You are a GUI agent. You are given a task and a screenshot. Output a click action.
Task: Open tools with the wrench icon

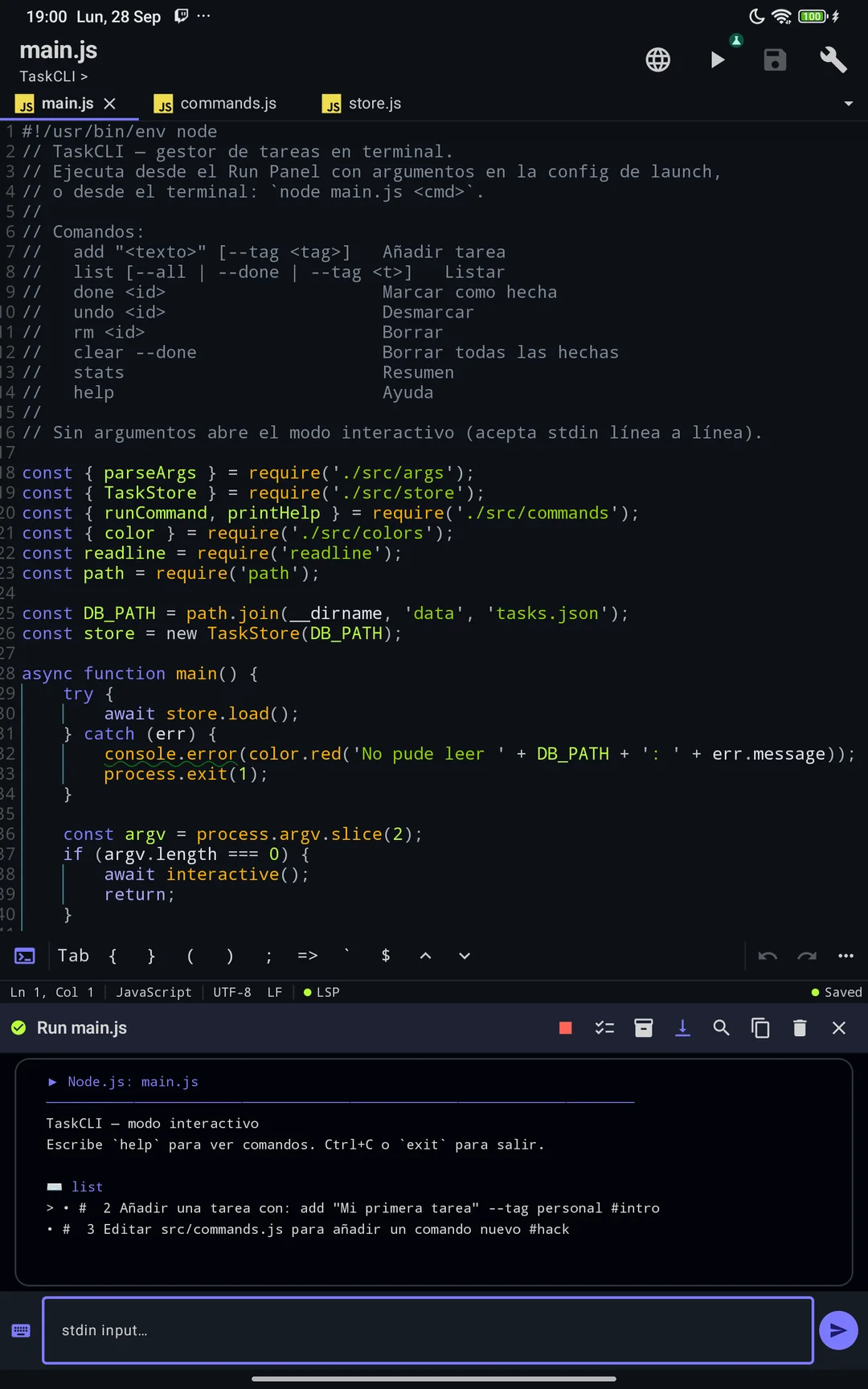[833, 59]
